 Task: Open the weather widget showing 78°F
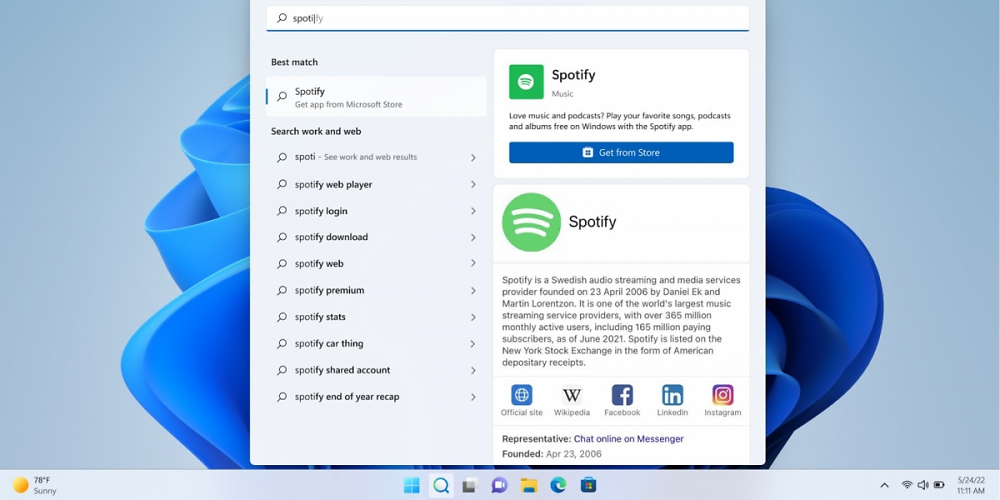tap(35, 485)
